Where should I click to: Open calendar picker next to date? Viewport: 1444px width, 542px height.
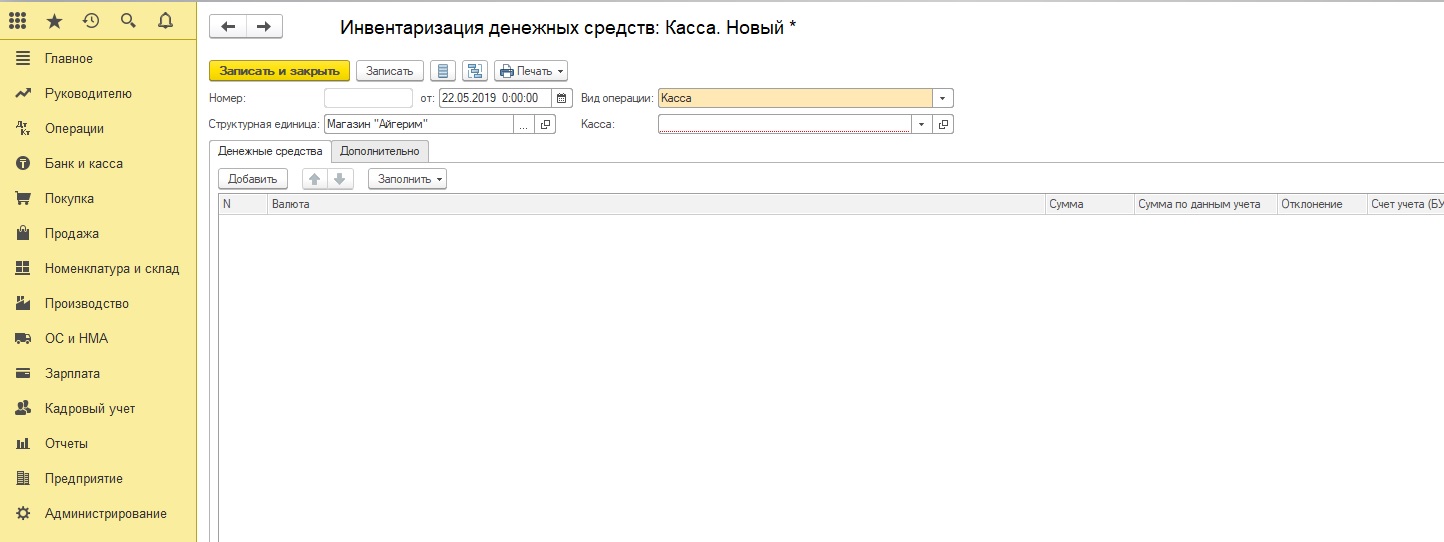pyautogui.click(x=561, y=98)
